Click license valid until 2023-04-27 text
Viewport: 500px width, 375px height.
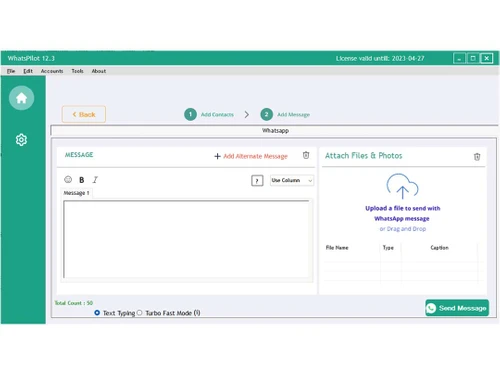click(380, 58)
